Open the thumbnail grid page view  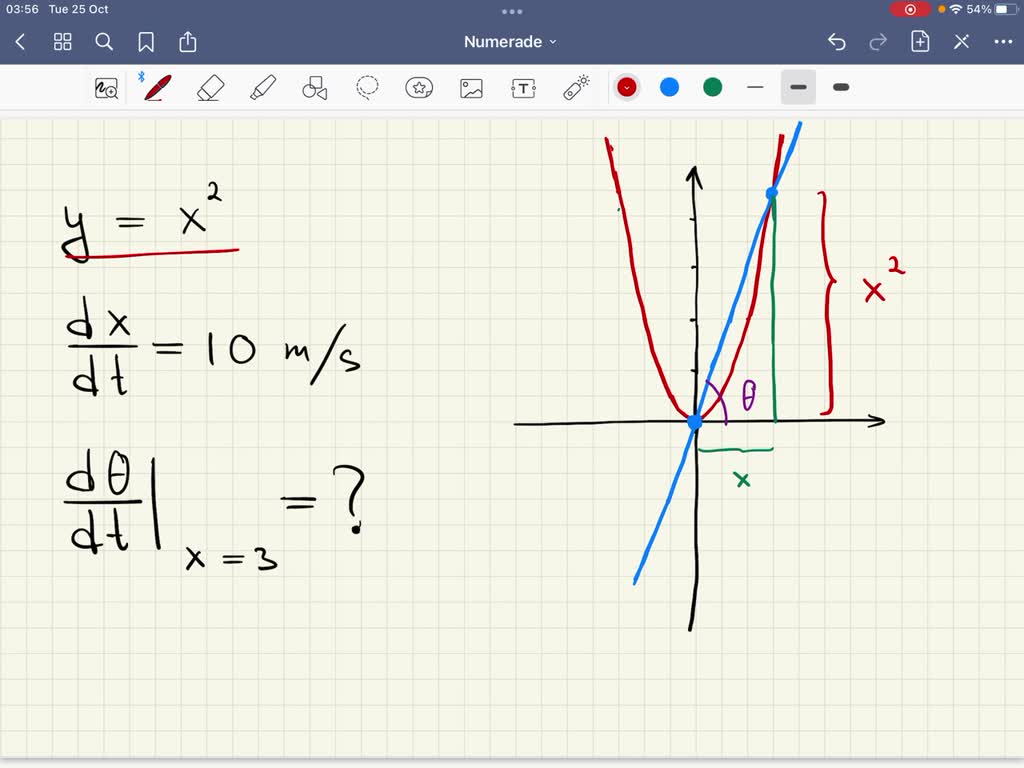(x=63, y=42)
